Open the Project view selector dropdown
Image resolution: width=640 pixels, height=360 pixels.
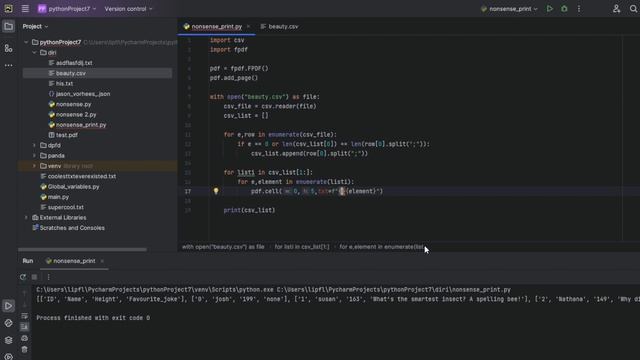tap(36, 27)
